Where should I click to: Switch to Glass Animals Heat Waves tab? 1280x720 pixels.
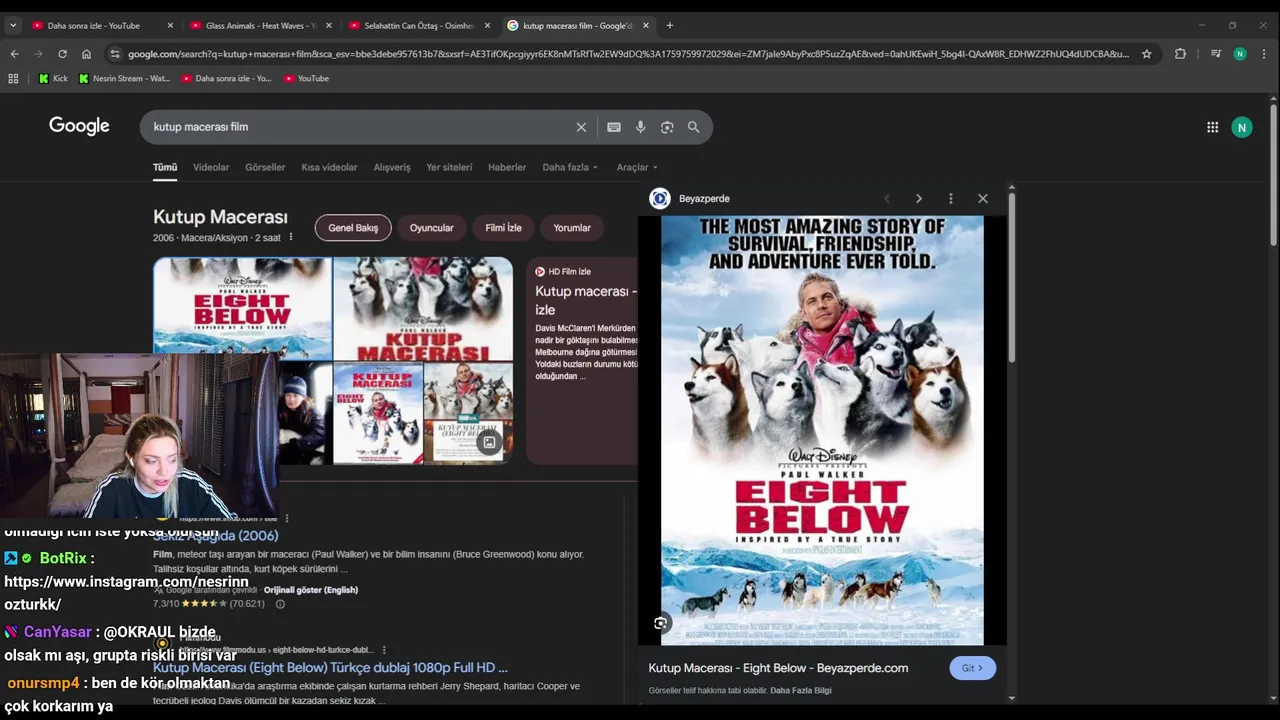[260, 25]
